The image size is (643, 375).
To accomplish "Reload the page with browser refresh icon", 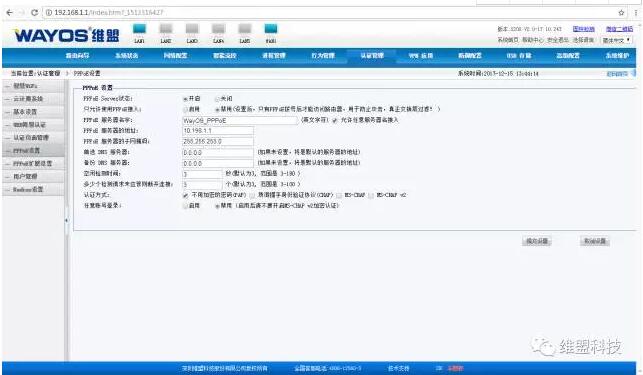I will pos(34,13).
